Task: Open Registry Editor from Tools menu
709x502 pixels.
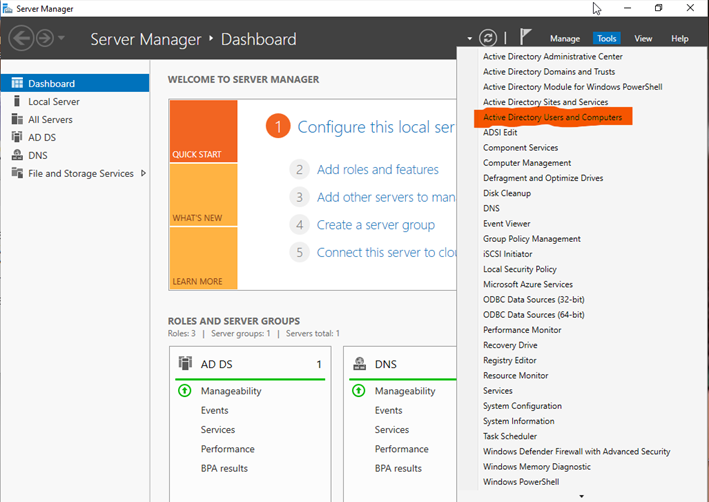Action: click(x=510, y=360)
